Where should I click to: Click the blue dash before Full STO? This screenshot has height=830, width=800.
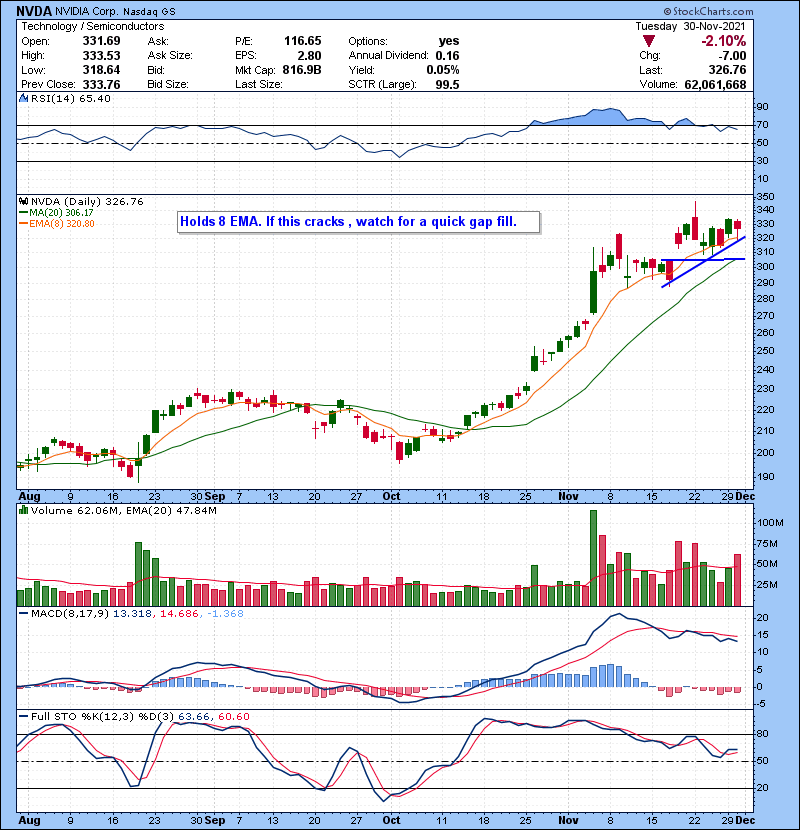23,716
